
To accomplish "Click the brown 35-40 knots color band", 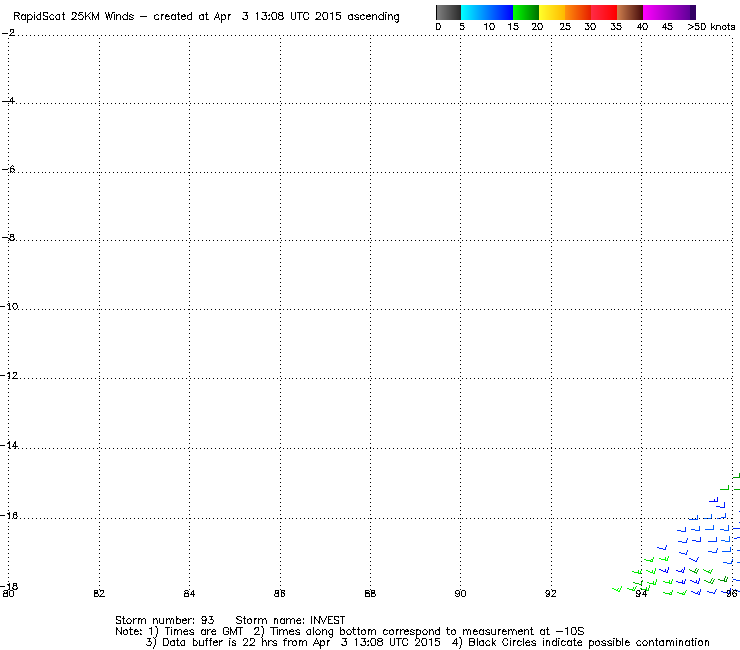I will 630,12.
